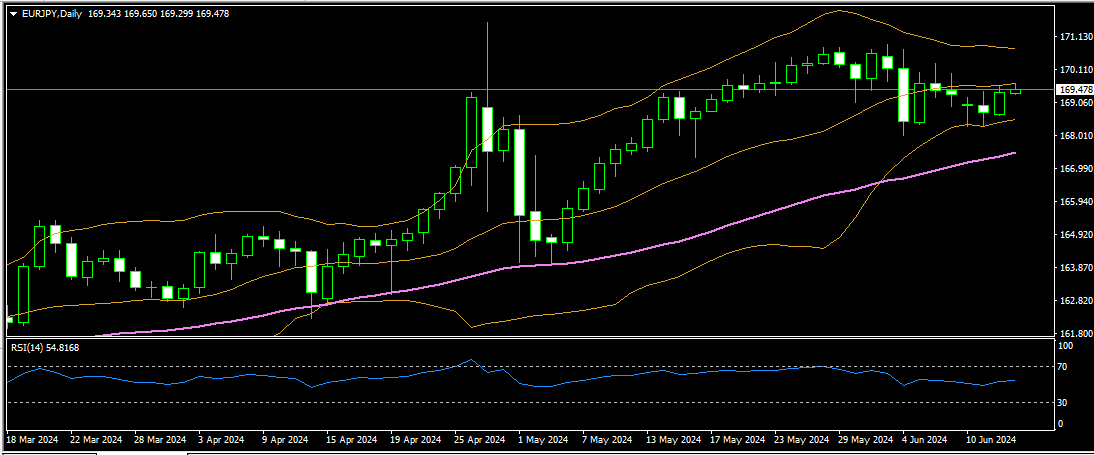Click the 18 Mar 2024 date label

[x=33, y=440]
